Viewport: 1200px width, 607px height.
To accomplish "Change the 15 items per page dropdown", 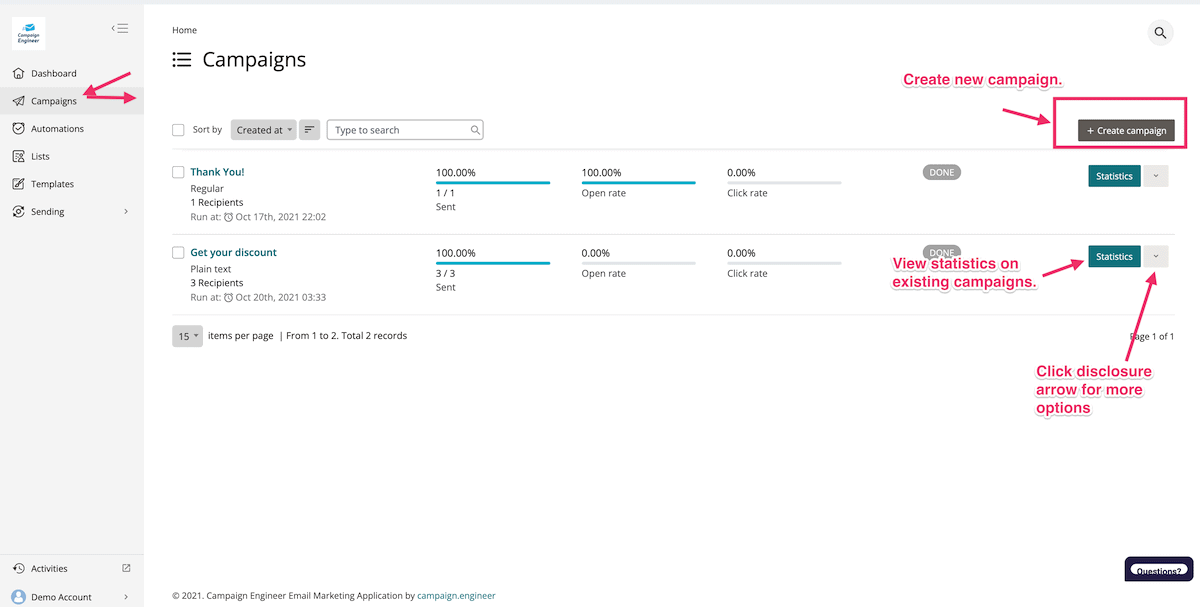I will 187,336.
